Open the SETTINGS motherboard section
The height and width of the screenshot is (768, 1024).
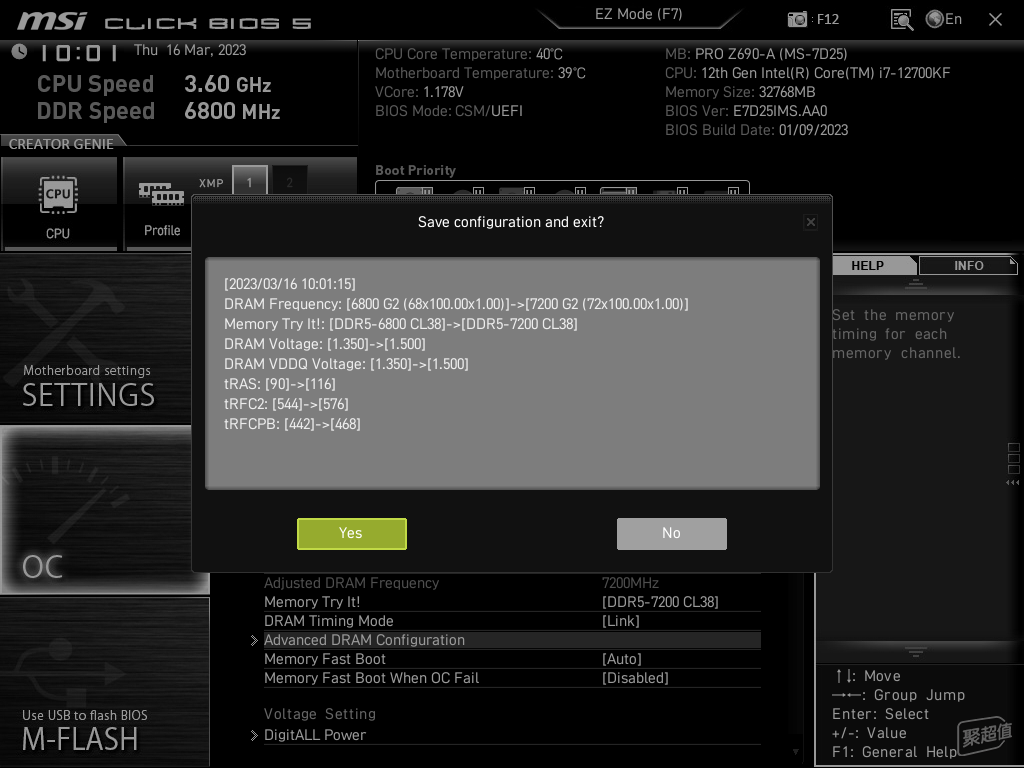pyautogui.click(x=96, y=338)
